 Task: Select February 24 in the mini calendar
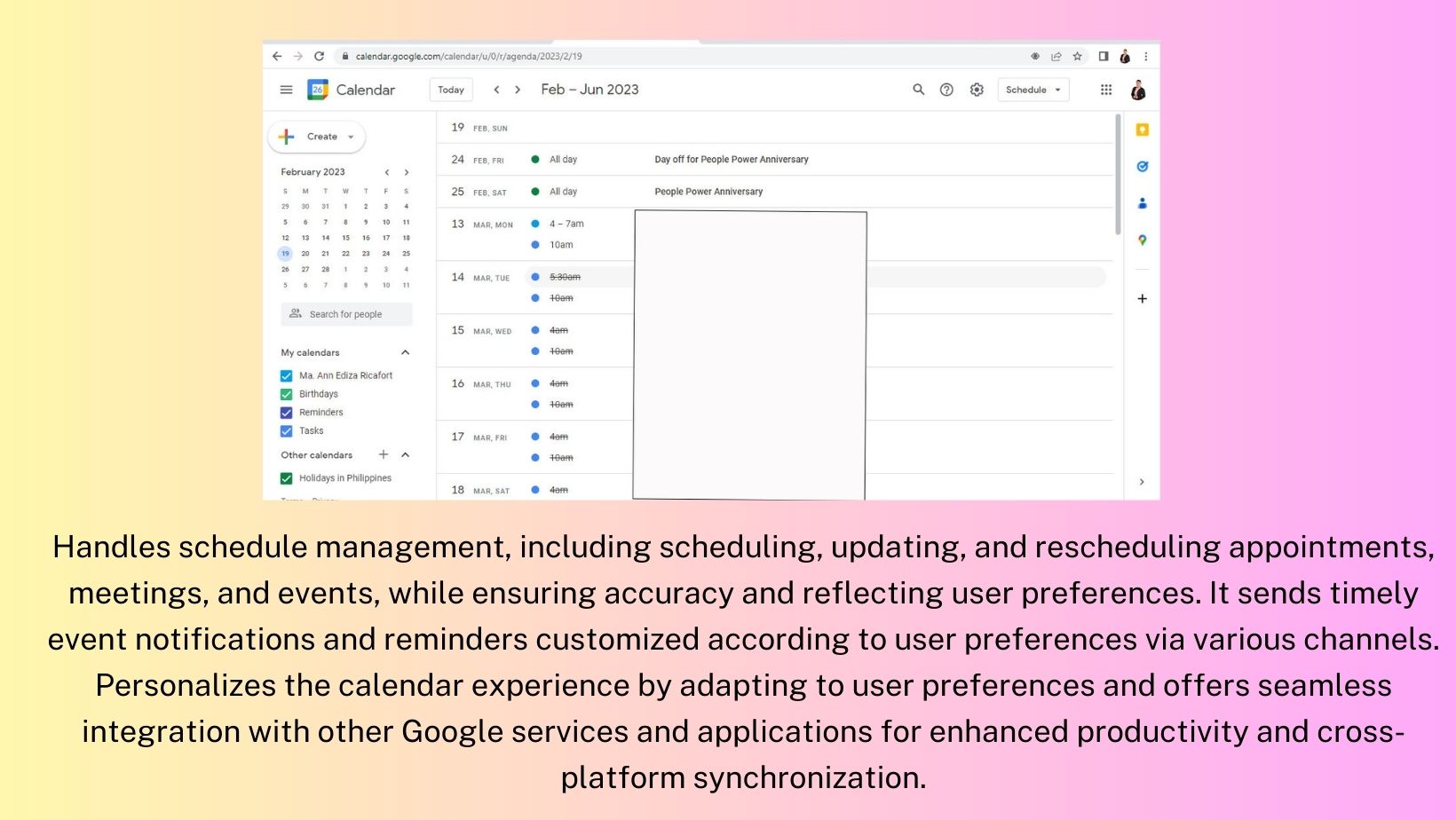(x=386, y=254)
